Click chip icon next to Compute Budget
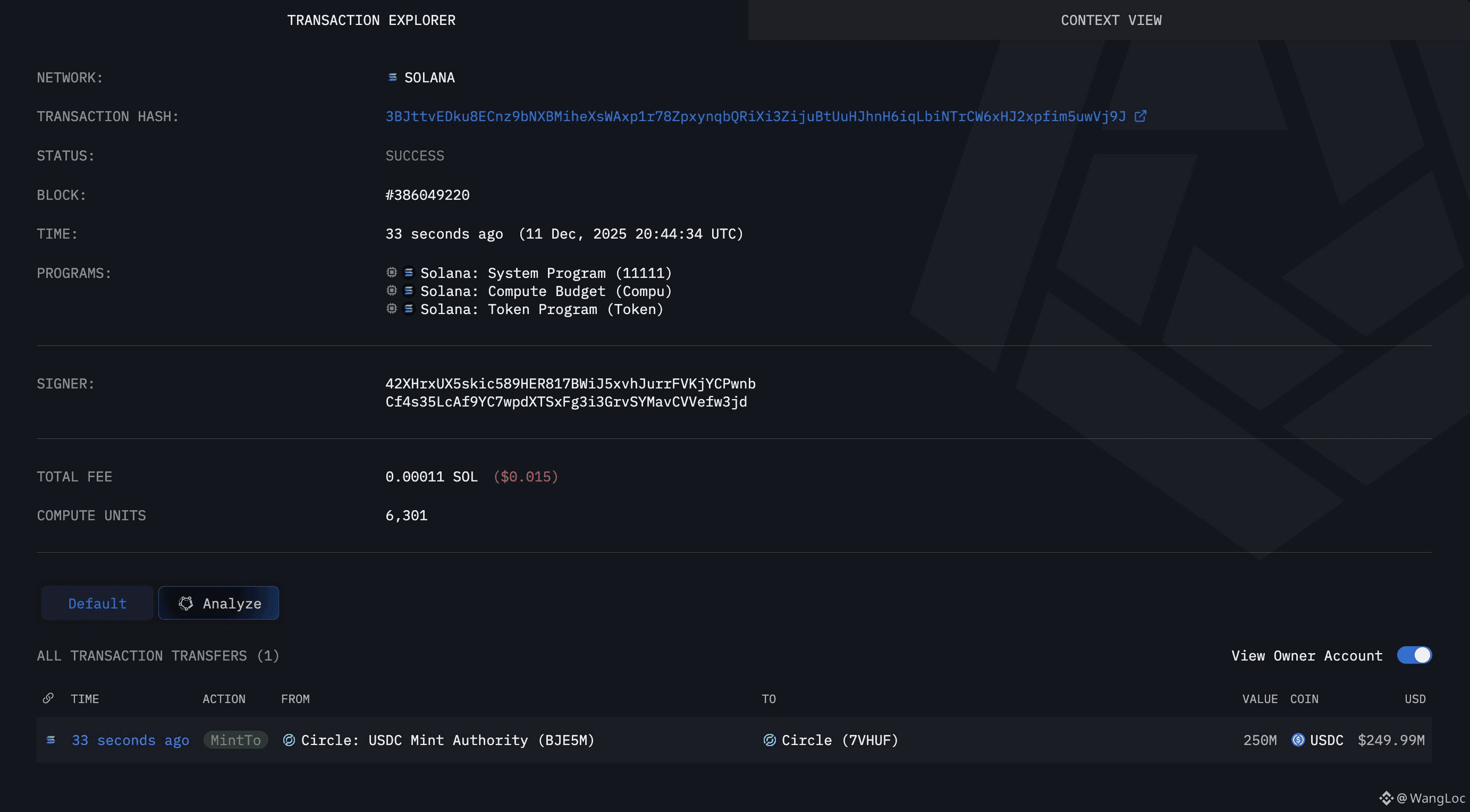Image resolution: width=1470 pixels, height=812 pixels. pyautogui.click(x=392, y=291)
